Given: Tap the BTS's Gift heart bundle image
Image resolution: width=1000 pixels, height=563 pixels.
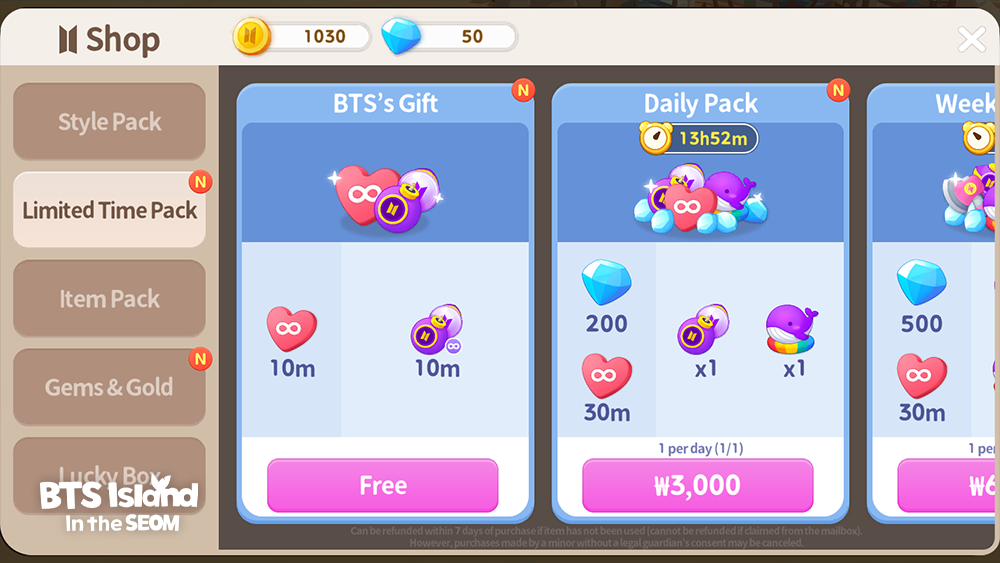Looking at the screenshot, I should [x=385, y=198].
